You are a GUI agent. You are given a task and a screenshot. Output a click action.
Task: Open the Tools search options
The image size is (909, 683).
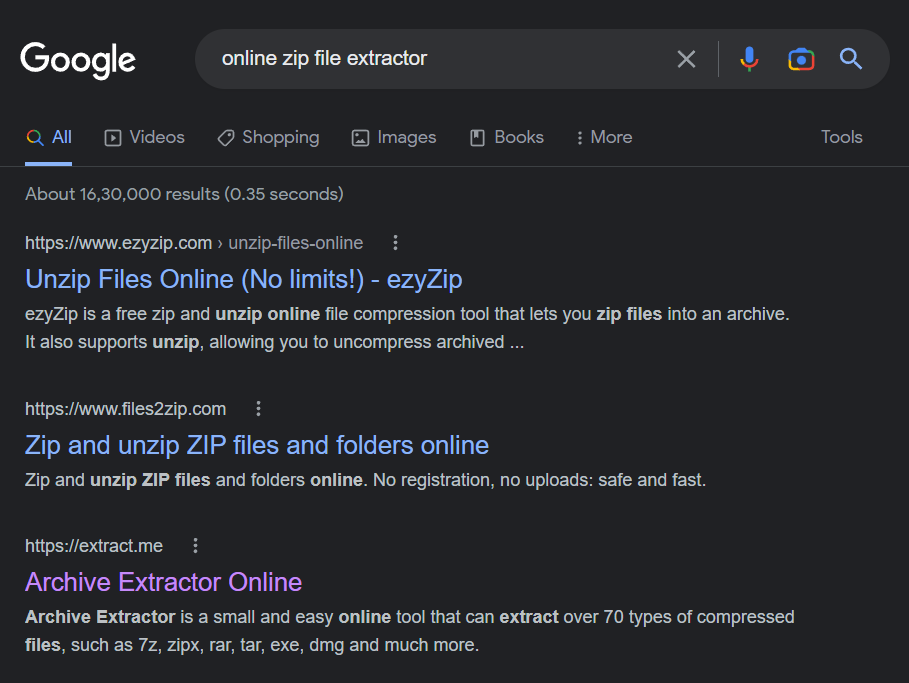841,136
